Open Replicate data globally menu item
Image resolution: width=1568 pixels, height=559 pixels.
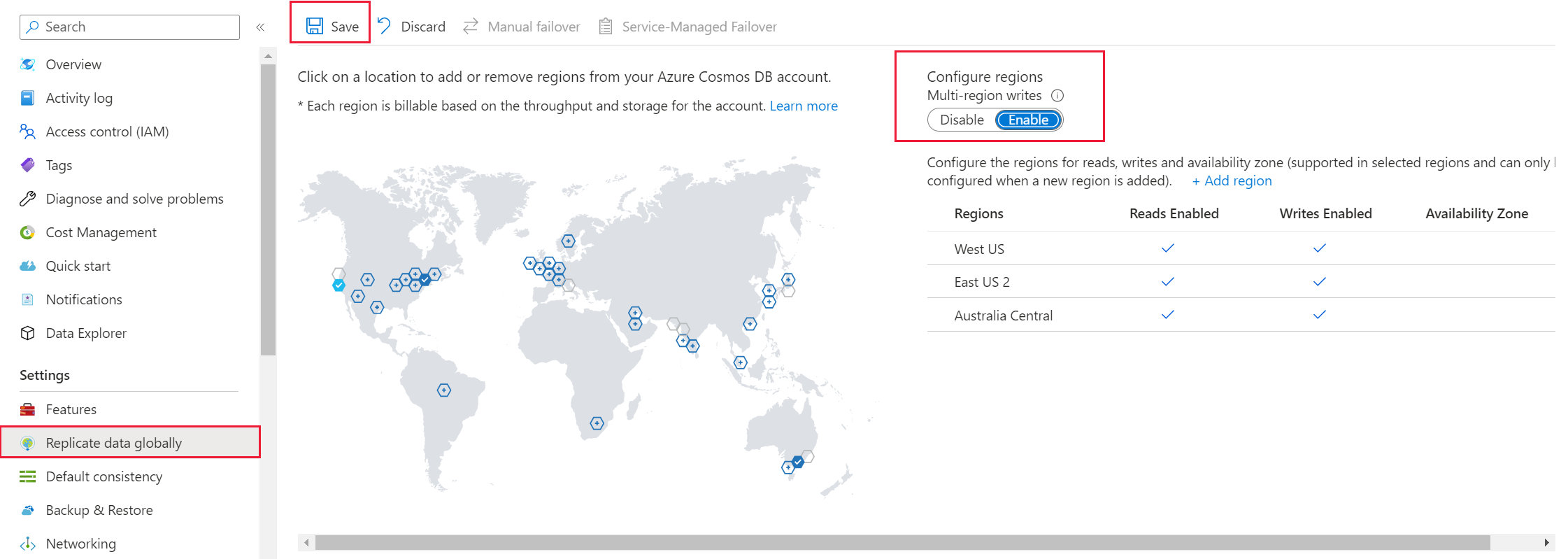113,443
